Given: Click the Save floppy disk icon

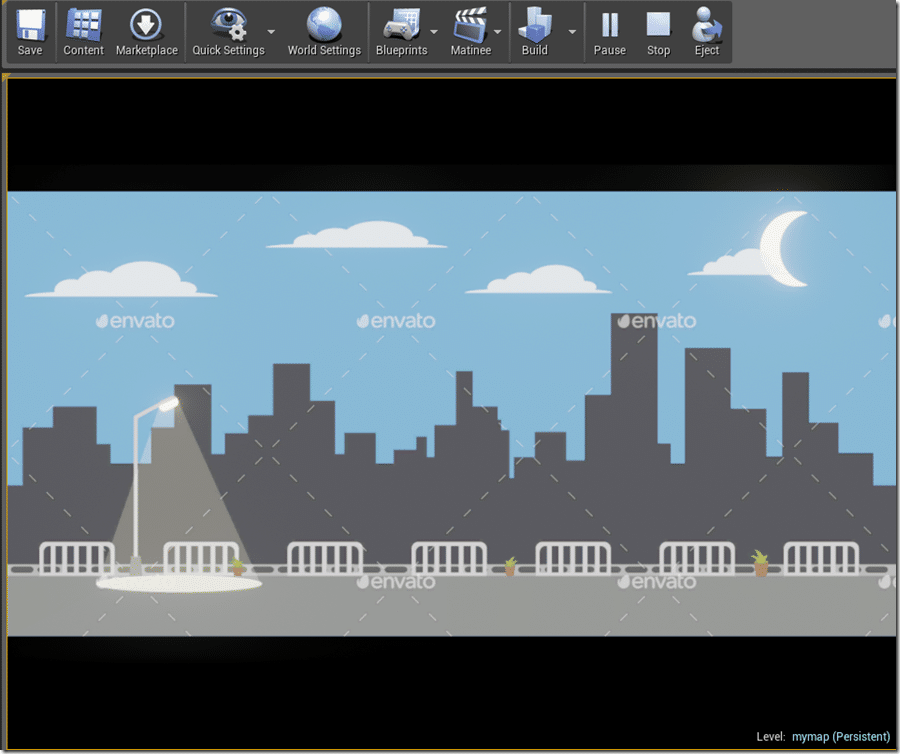Looking at the screenshot, I should tap(30, 25).
